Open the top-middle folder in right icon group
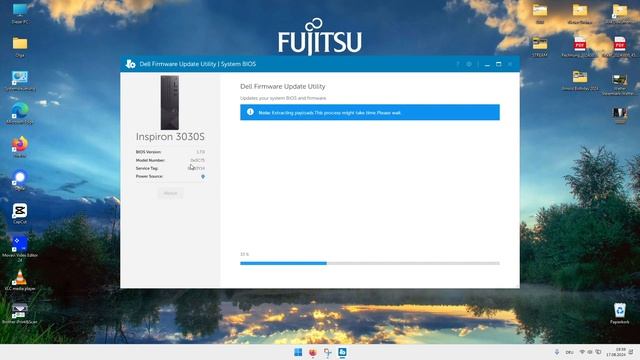The height and width of the screenshot is (360, 640). [x=580, y=13]
